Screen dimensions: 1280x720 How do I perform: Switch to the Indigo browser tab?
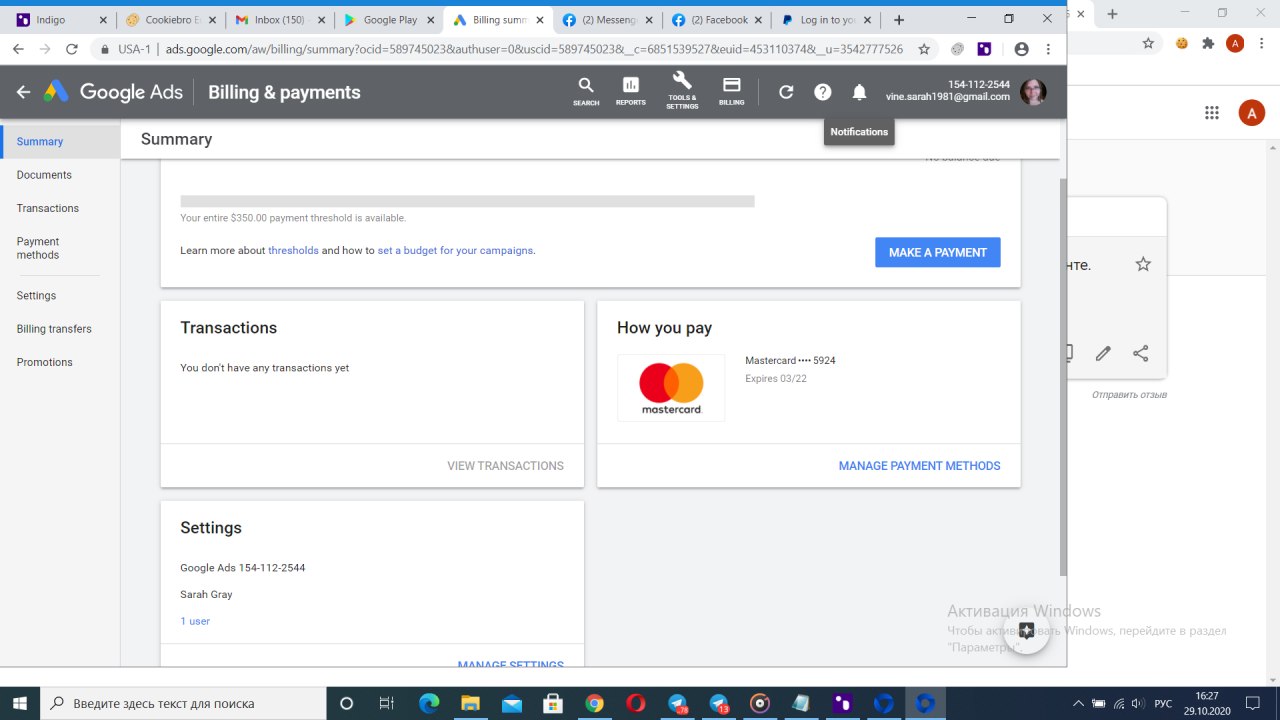click(x=61, y=20)
